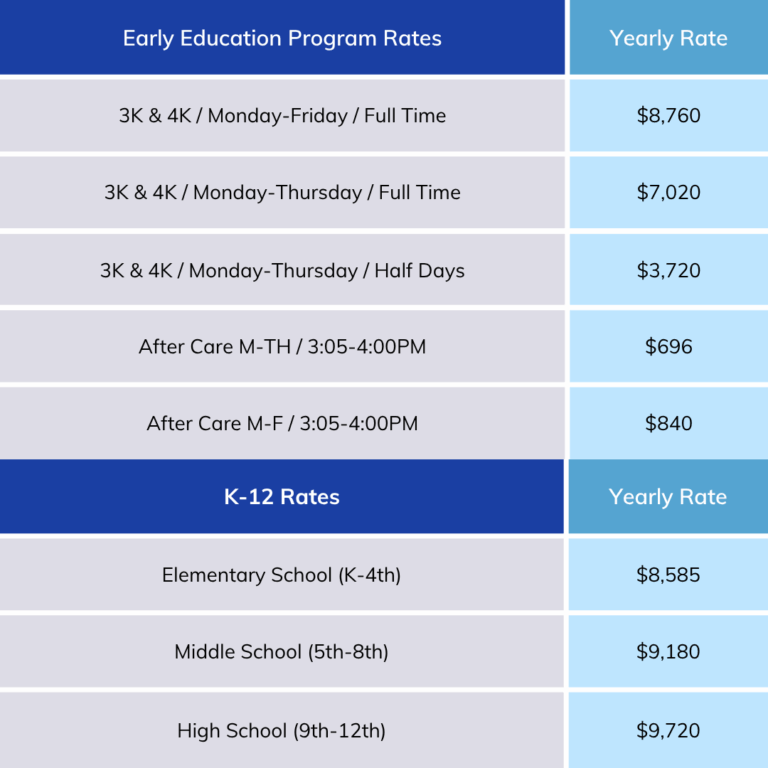Select After Care M-F 3:05-4:00PM row
Screen dimensions: 768x768
tap(282, 424)
